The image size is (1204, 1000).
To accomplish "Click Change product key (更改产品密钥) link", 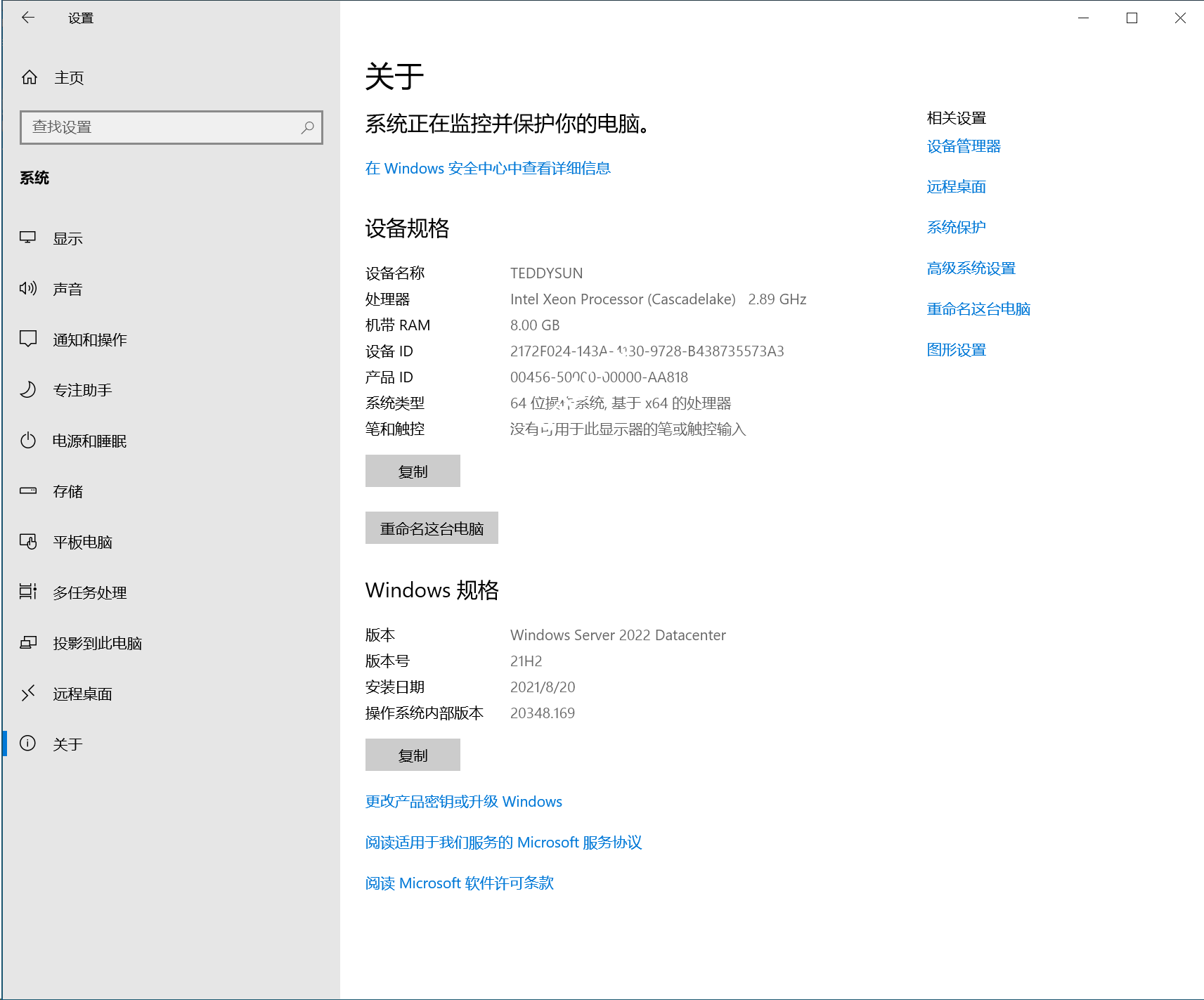I will click(x=463, y=802).
